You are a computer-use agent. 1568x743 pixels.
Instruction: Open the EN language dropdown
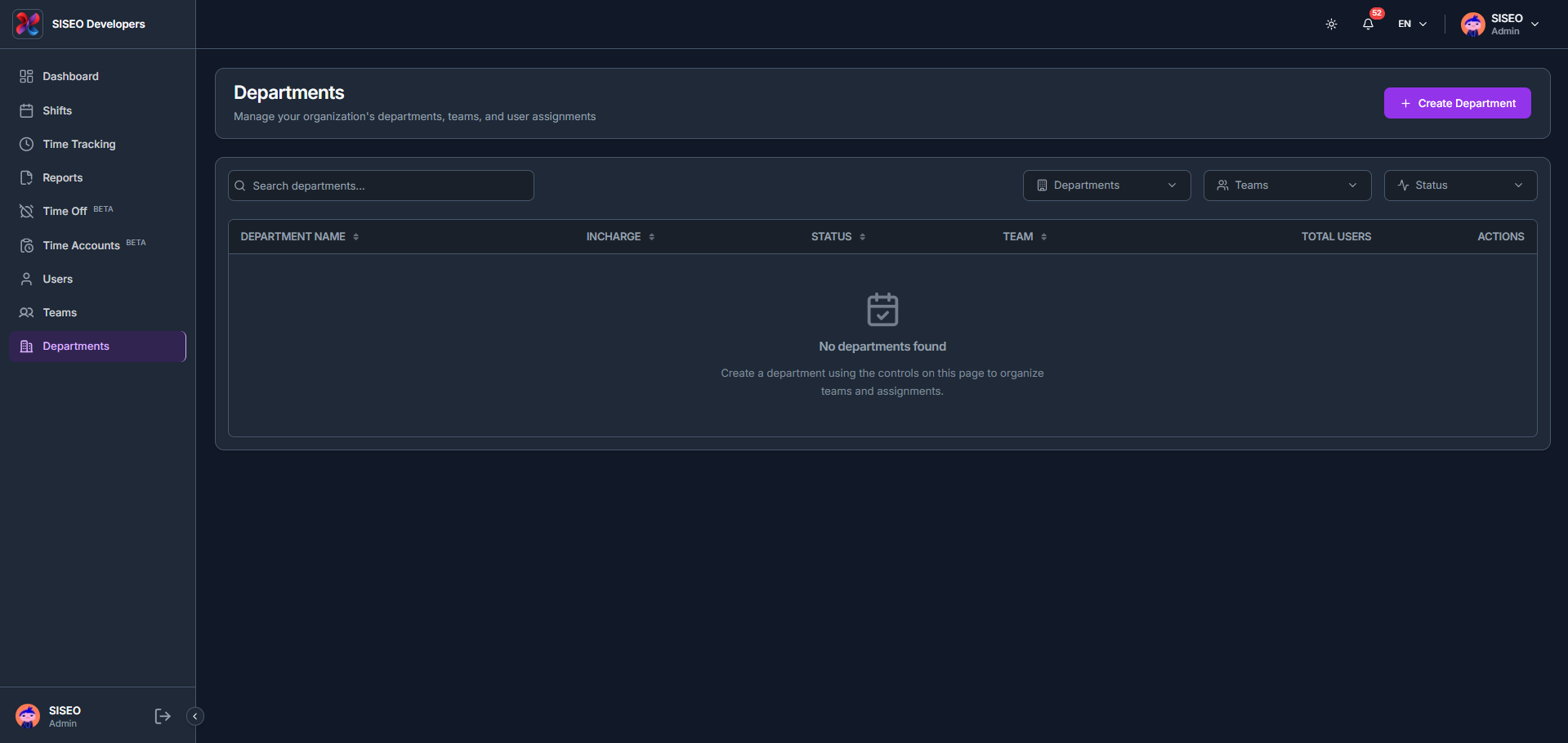1413,24
